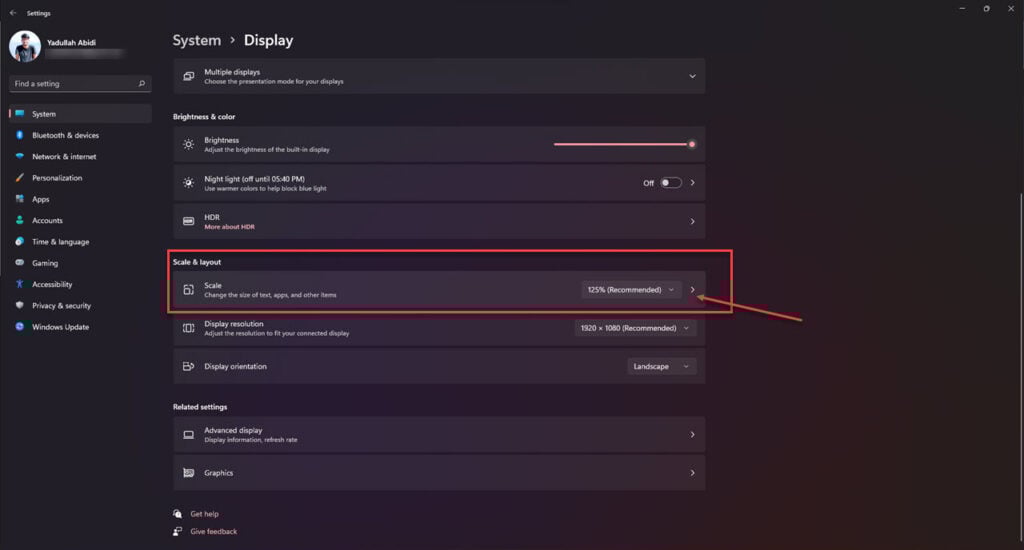Click the back arrow icon in Settings
The height and width of the screenshot is (550, 1024).
[x=13, y=12]
